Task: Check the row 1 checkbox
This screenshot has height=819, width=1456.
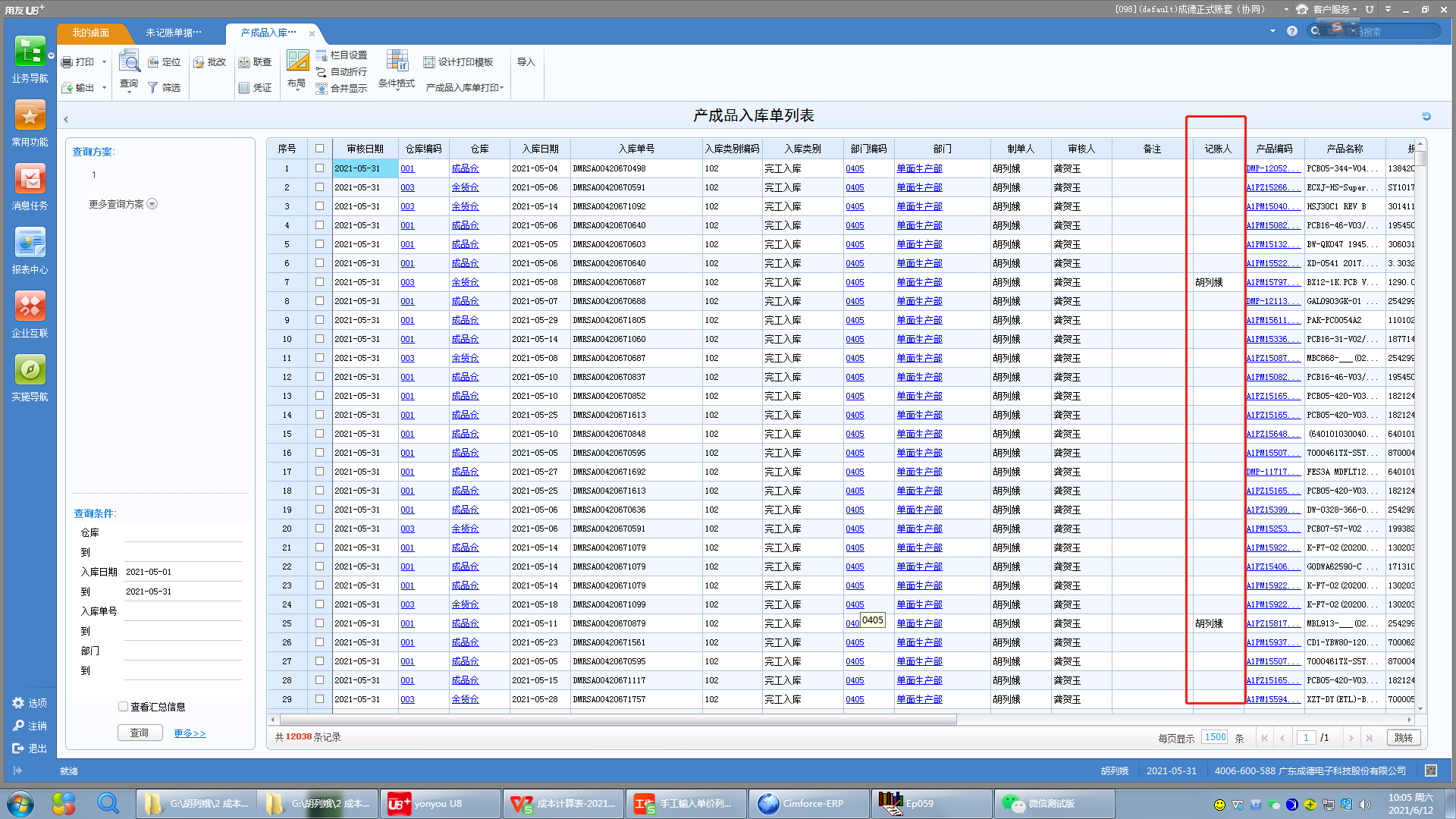Action: point(319,168)
